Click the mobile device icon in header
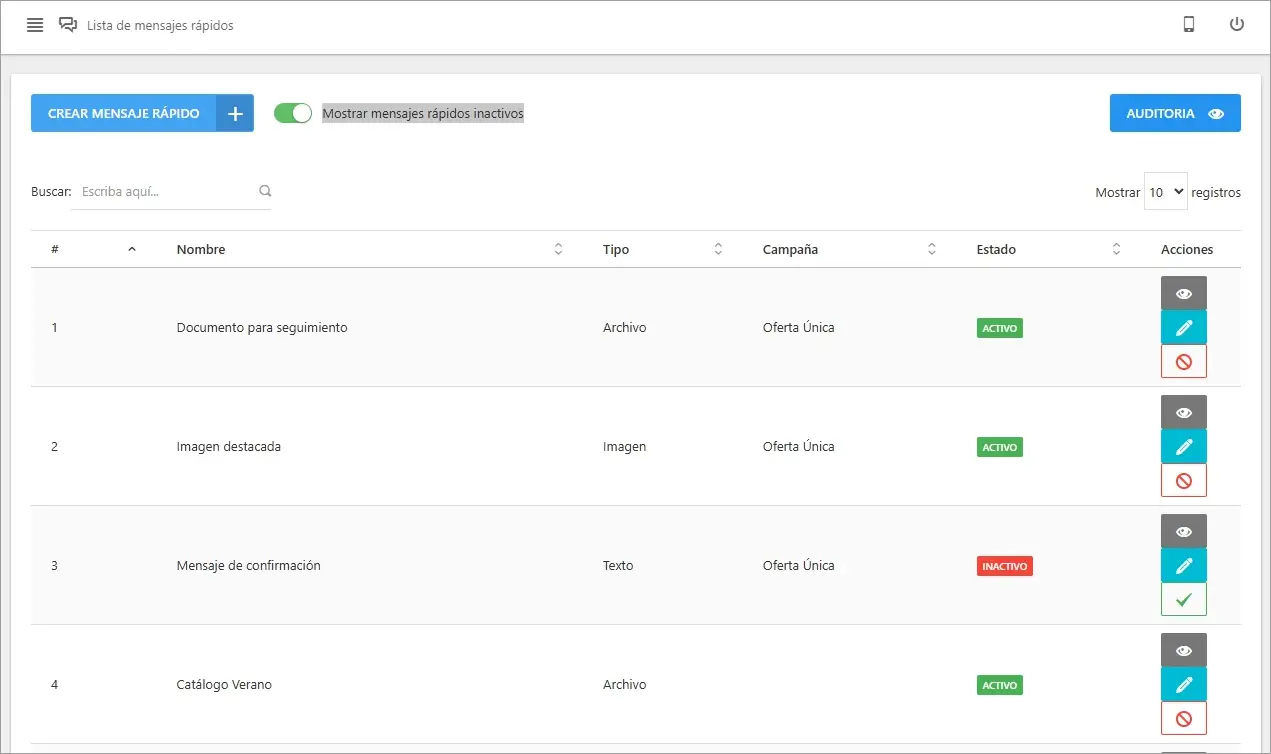 1189,25
